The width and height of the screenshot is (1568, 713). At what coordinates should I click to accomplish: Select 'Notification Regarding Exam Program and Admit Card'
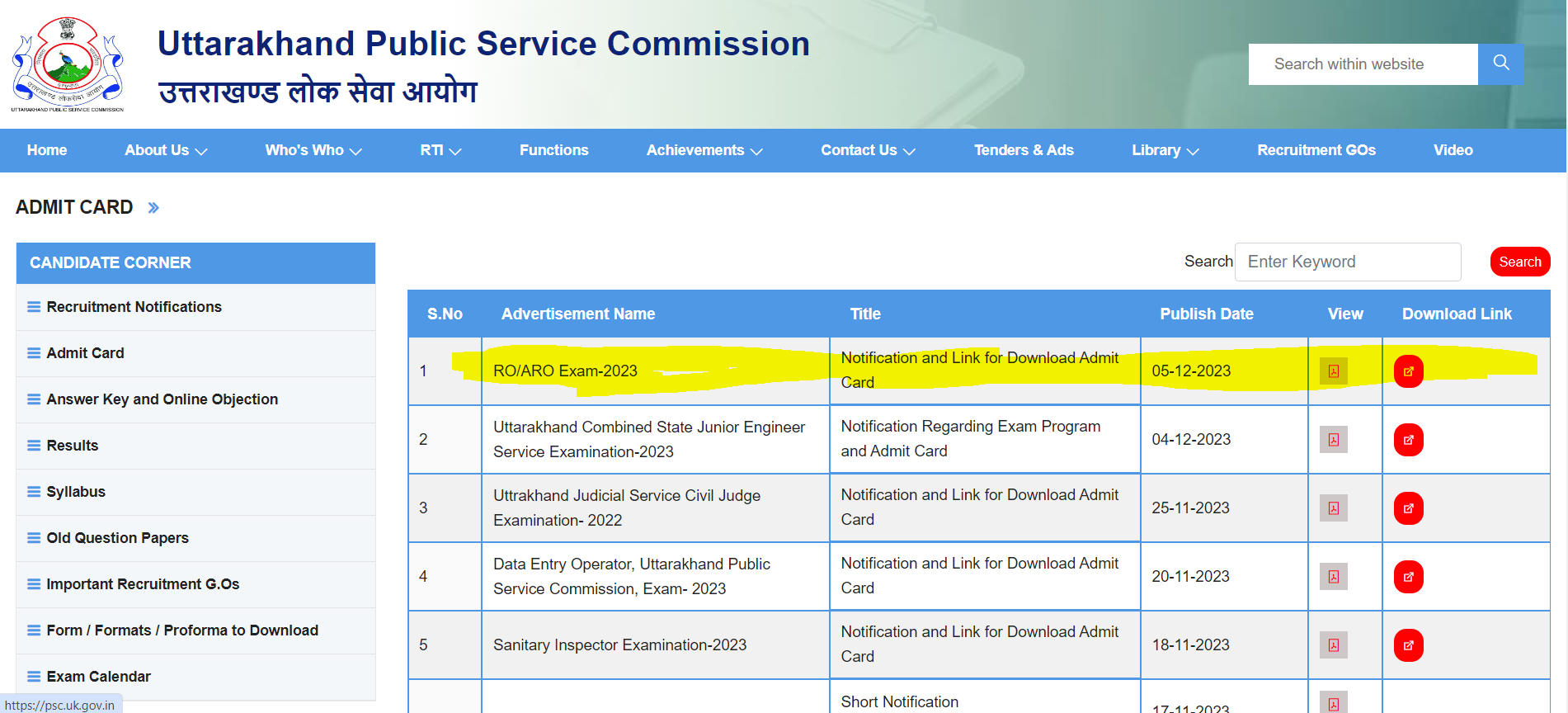(x=971, y=439)
